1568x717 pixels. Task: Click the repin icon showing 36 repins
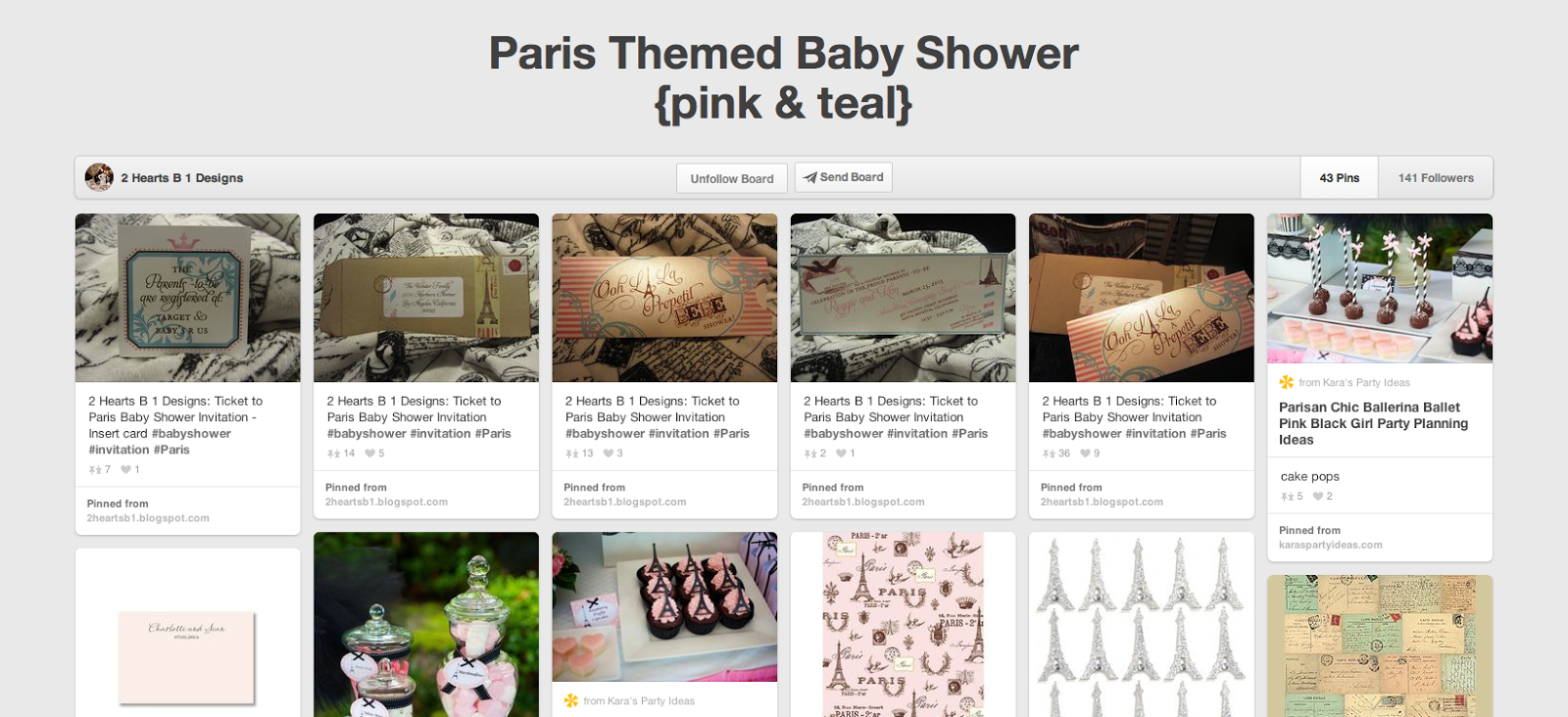point(1049,454)
